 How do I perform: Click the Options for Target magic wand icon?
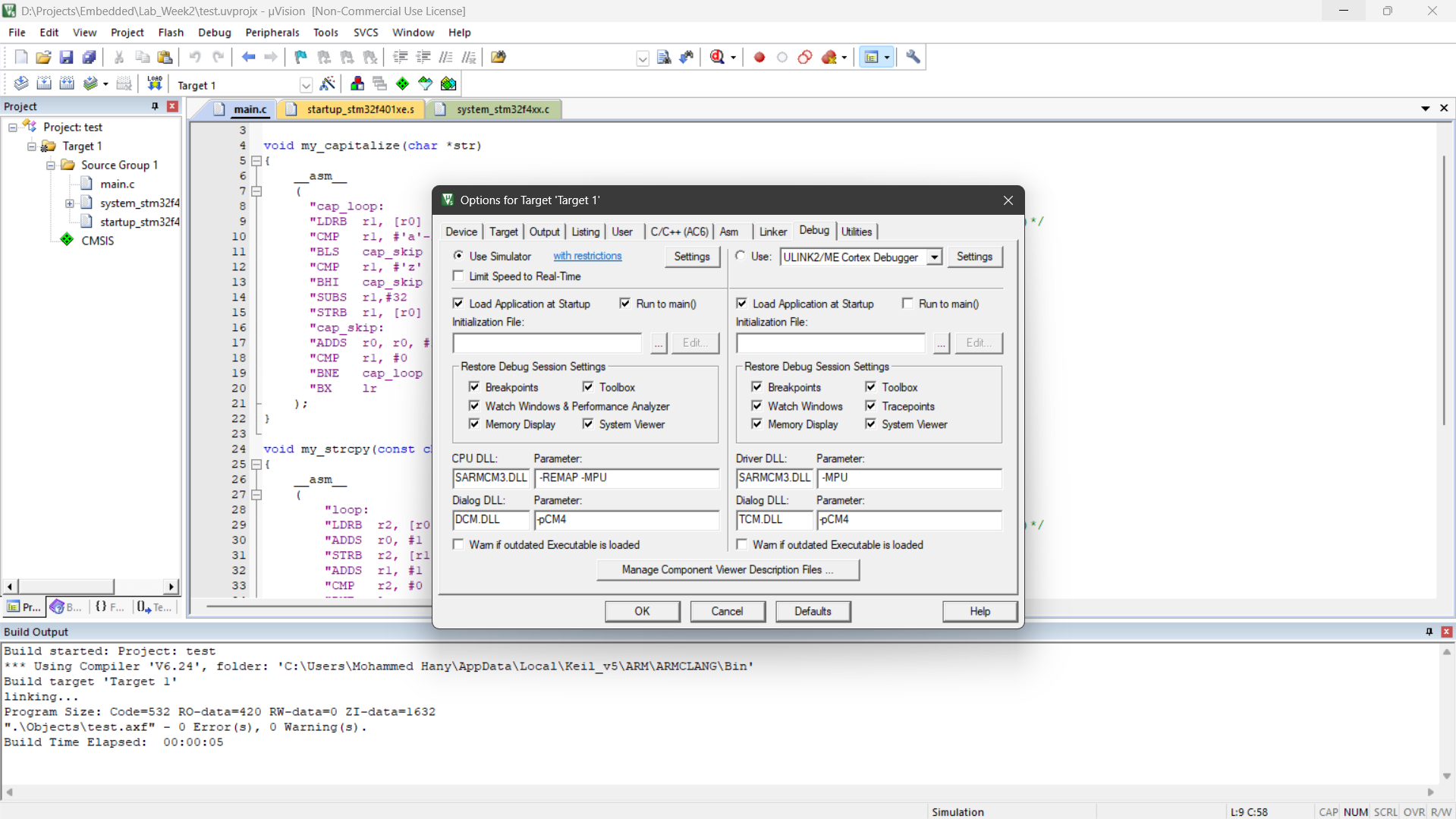(x=328, y=83)
